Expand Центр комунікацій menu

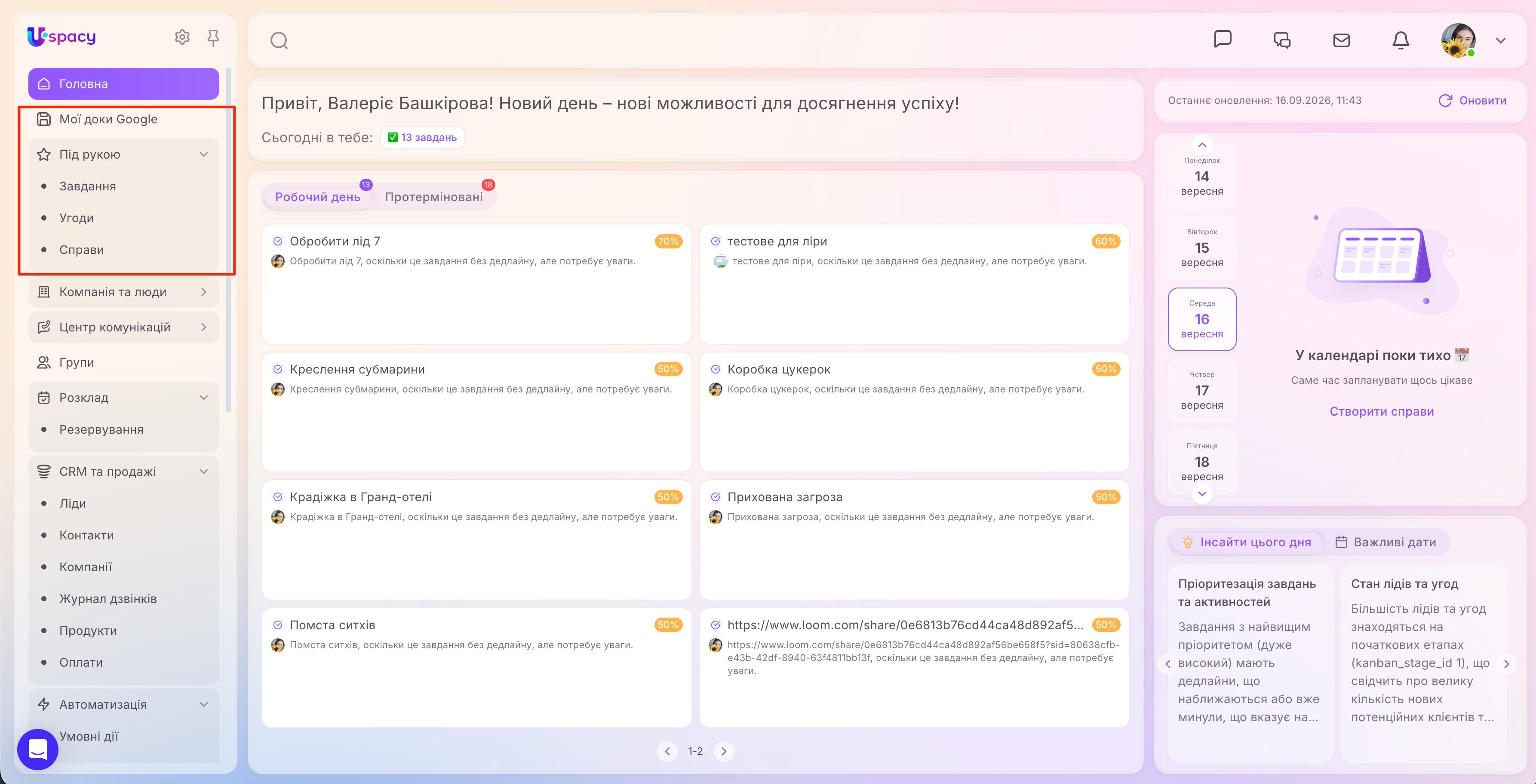click(203, 328)
